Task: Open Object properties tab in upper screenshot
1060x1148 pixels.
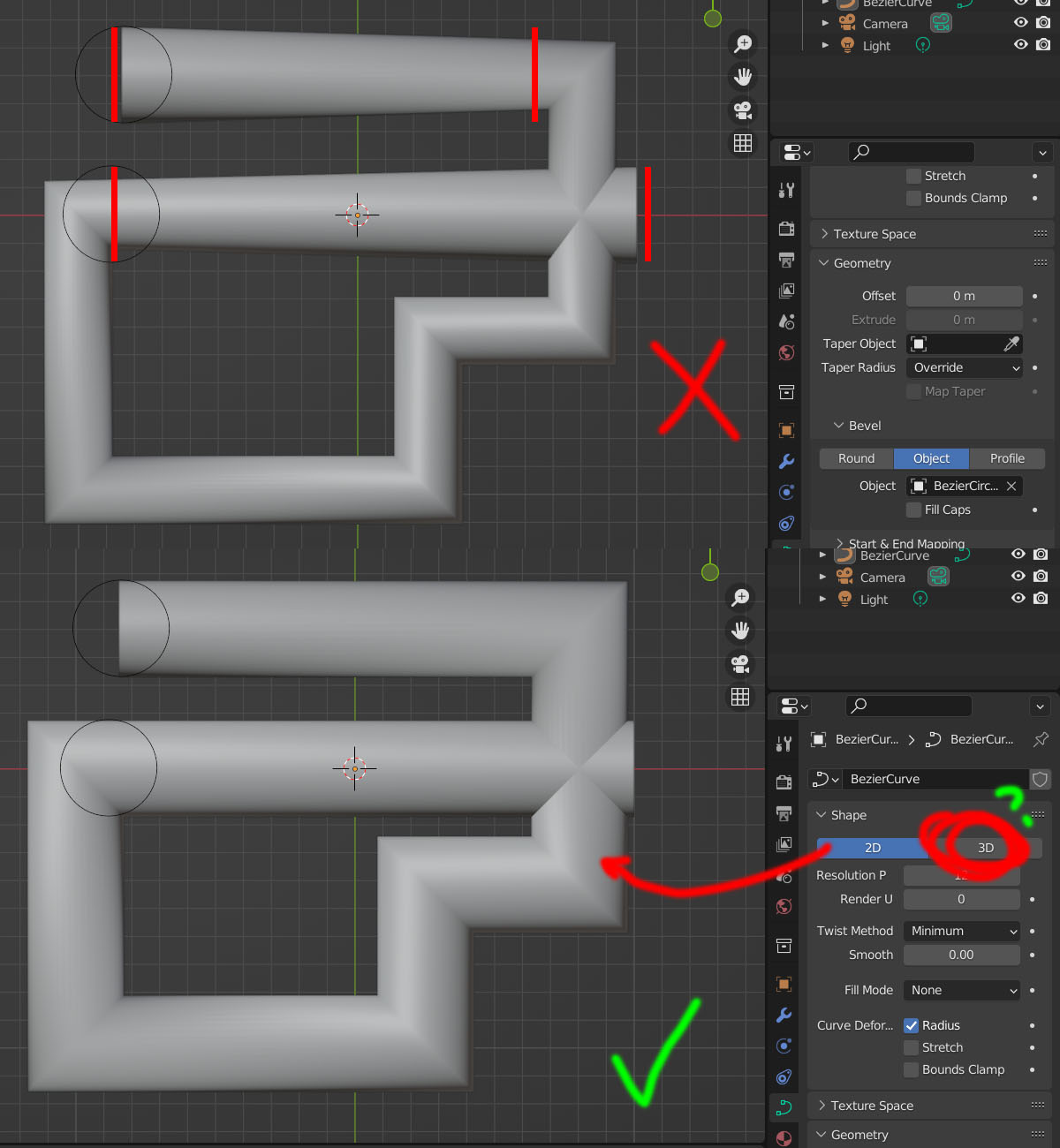Action: [x=787, y=430]
